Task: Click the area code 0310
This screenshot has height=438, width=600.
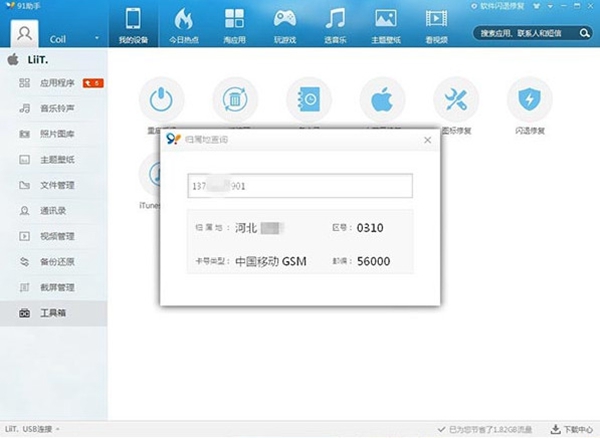Action: click(370, 228)
